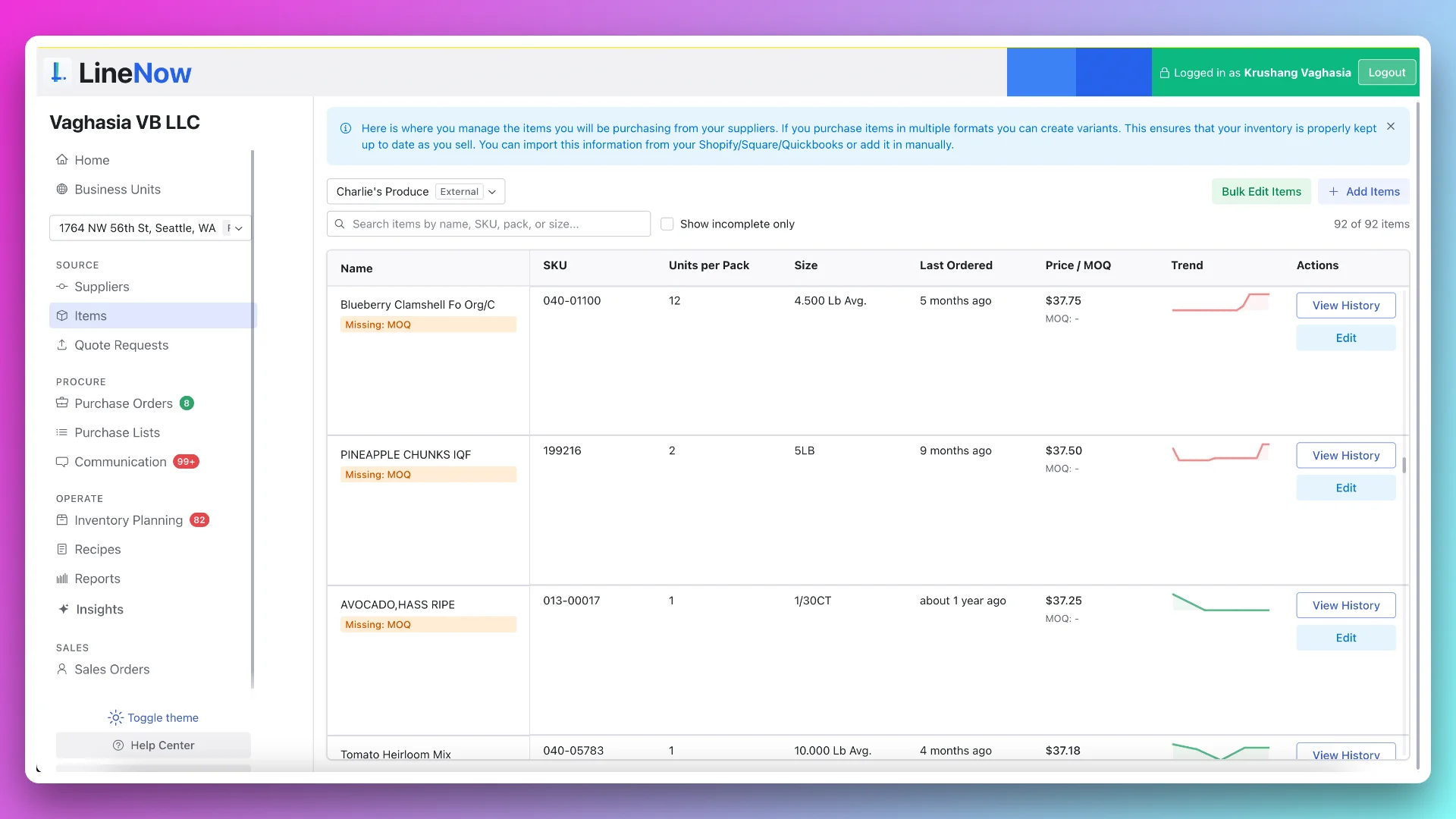Click the Suppliers sidebar icon

tap(62, 287)
